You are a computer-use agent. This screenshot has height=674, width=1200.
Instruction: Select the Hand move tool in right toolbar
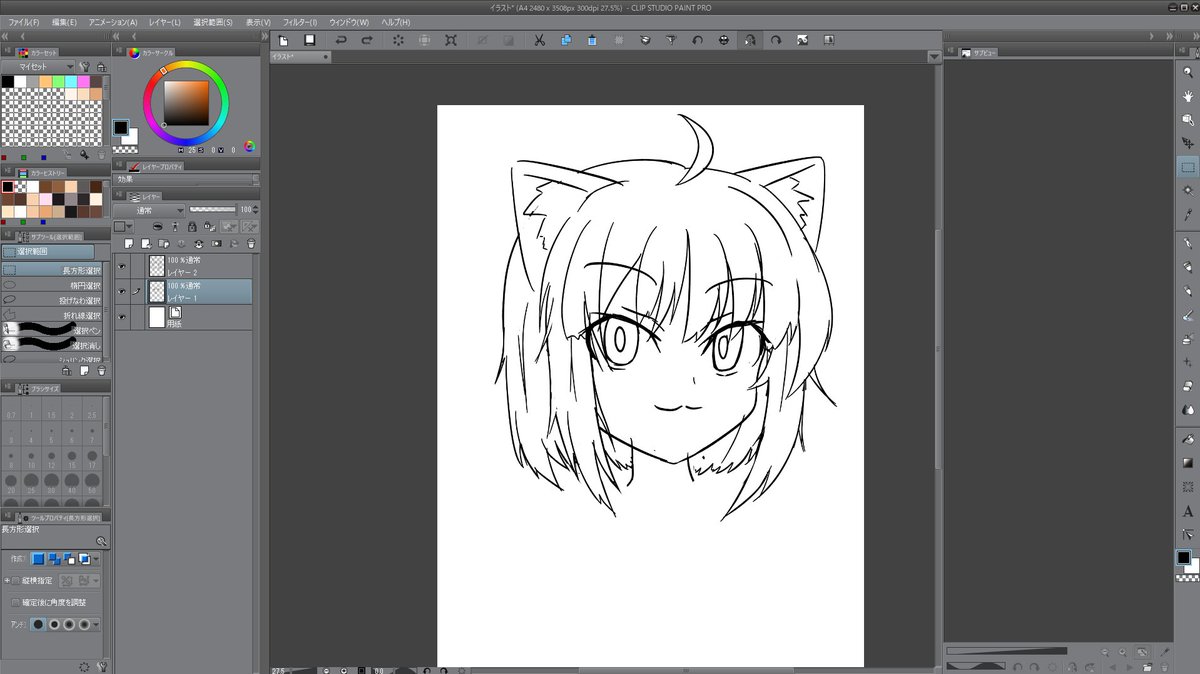pos(1188,97)
